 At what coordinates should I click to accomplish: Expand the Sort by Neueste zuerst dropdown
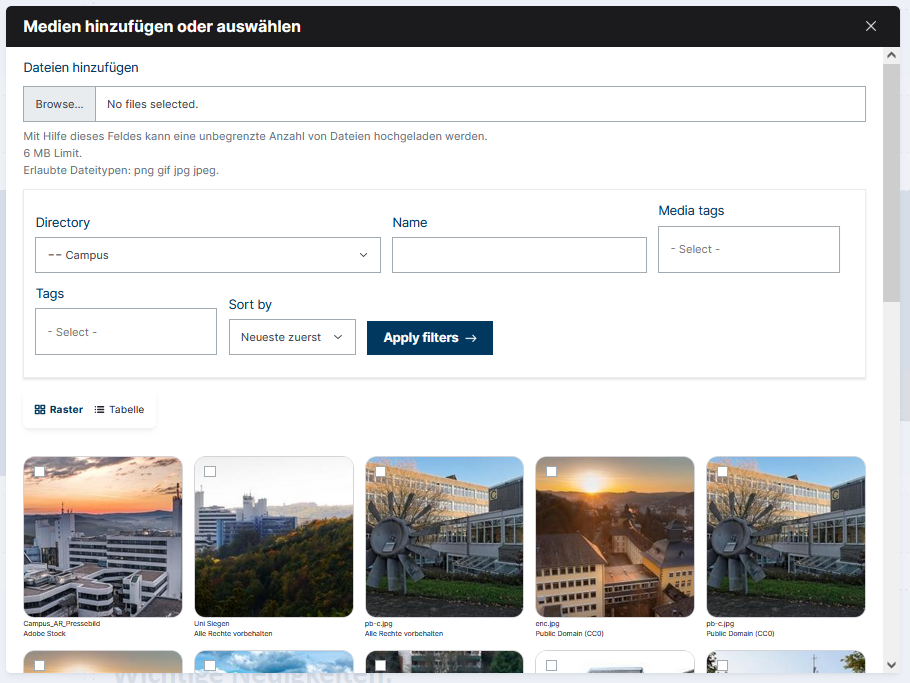coord(292,337)
